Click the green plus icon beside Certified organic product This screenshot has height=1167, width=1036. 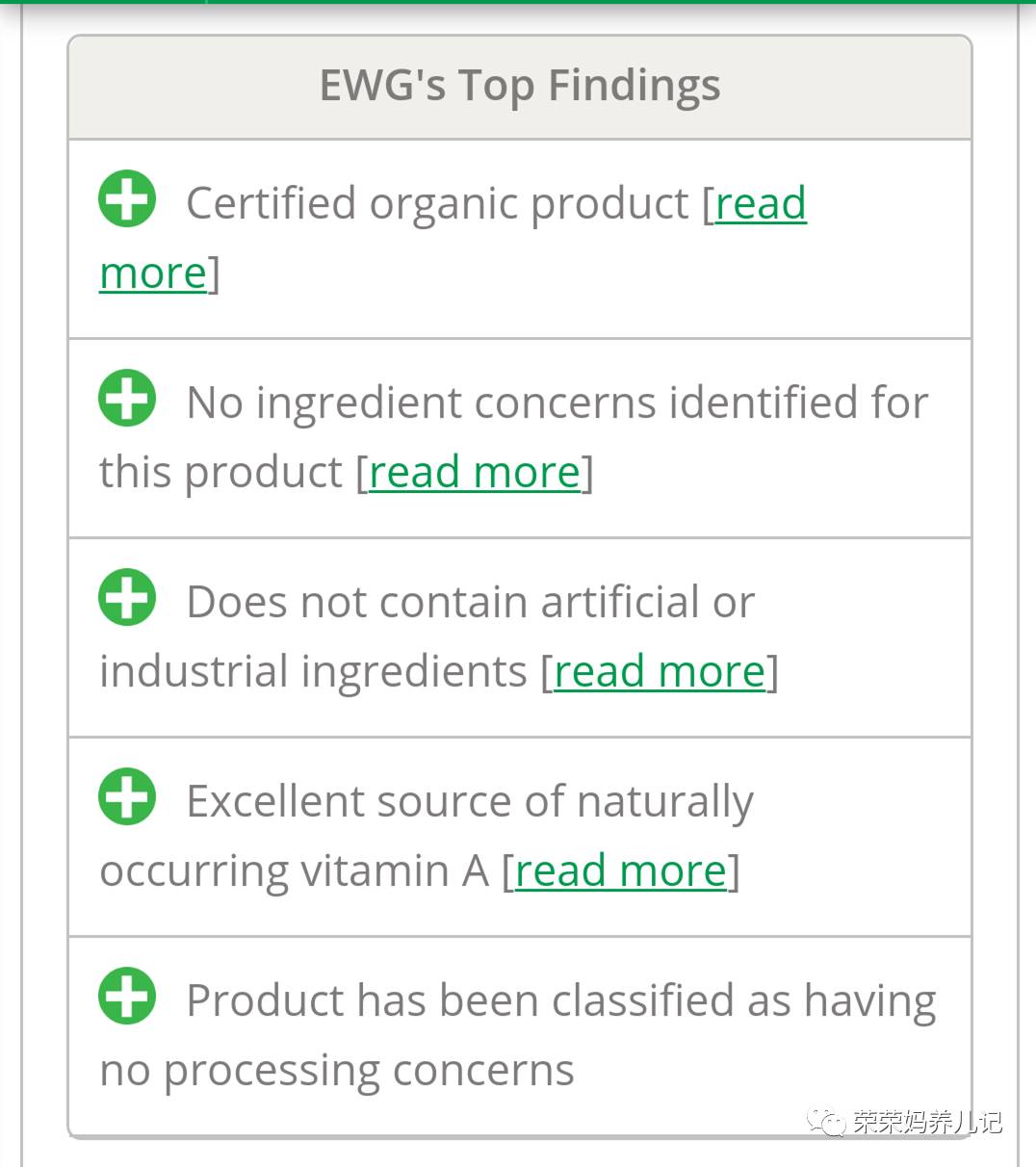[x=127, y=199]
